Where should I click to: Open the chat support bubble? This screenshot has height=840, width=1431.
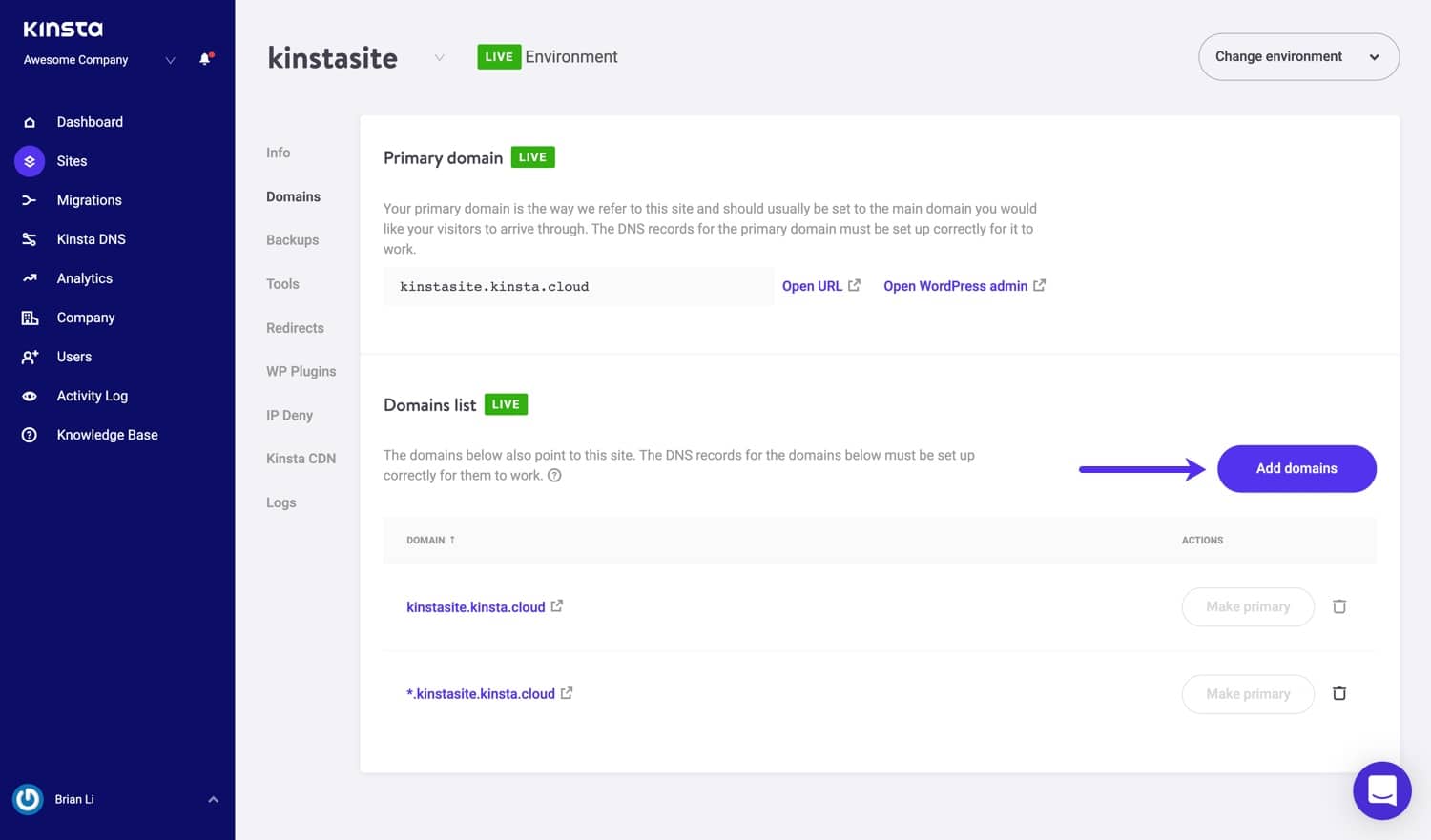pyautogui.click(x=1382, y=790)
